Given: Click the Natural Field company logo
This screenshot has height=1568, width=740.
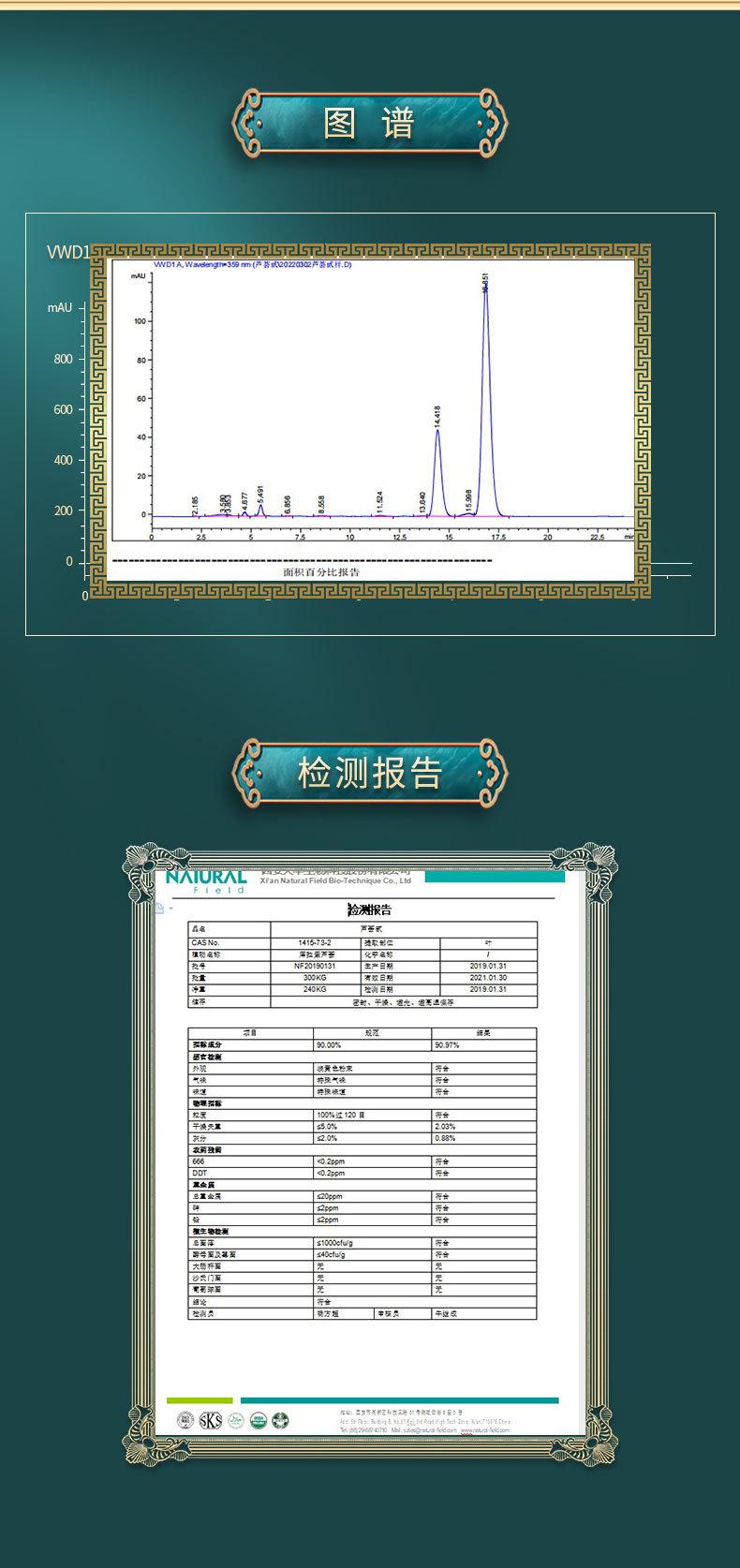Looking at the screenshot, I should click(x=206, y=880).
